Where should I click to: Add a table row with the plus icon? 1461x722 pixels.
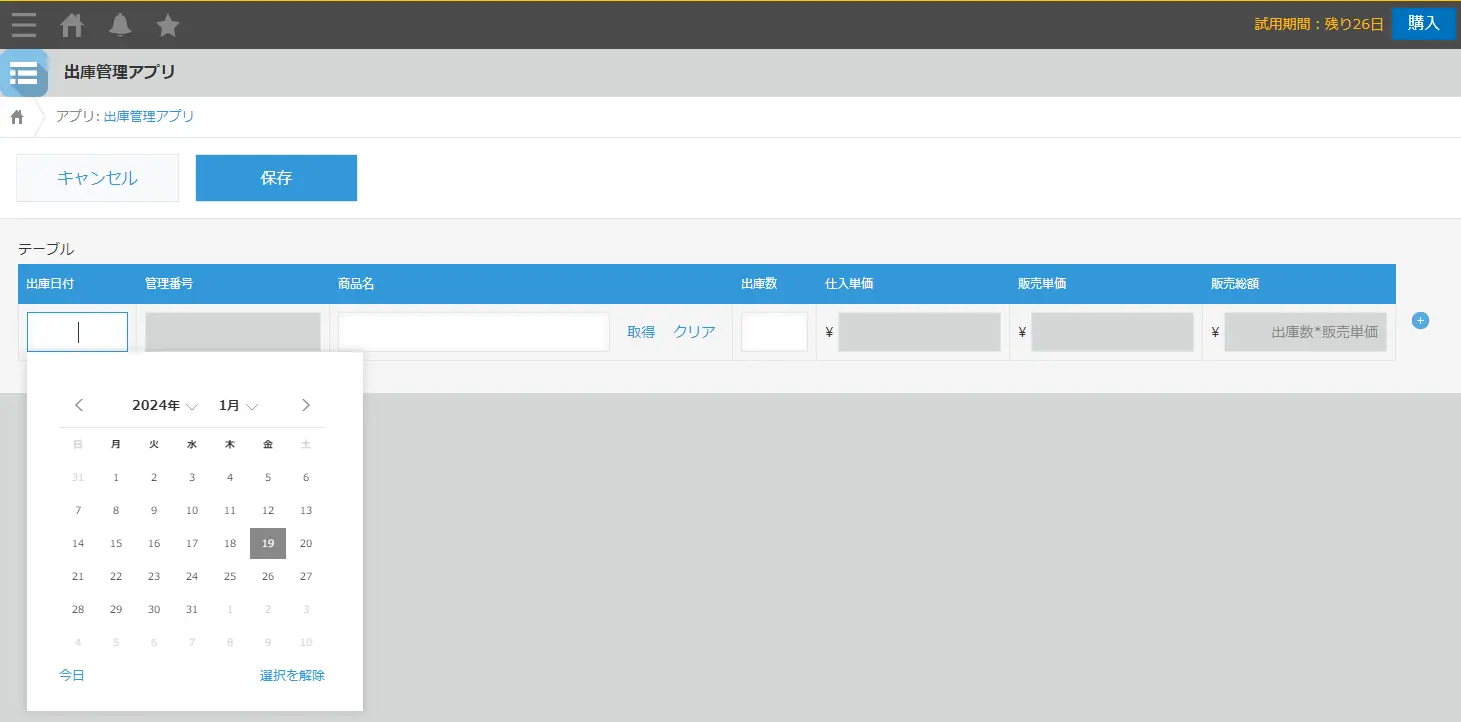click(x=1420, y=321)
